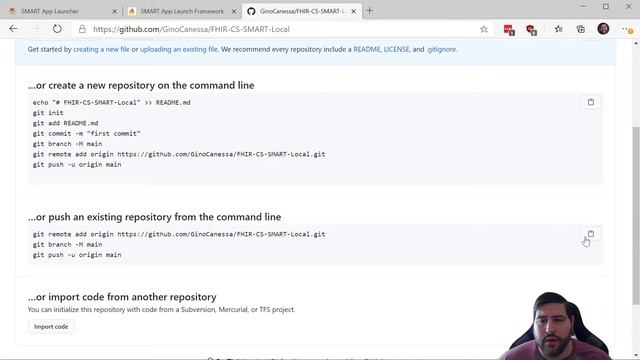
Task: Click the git init line
Action: [x=48, y=113]
